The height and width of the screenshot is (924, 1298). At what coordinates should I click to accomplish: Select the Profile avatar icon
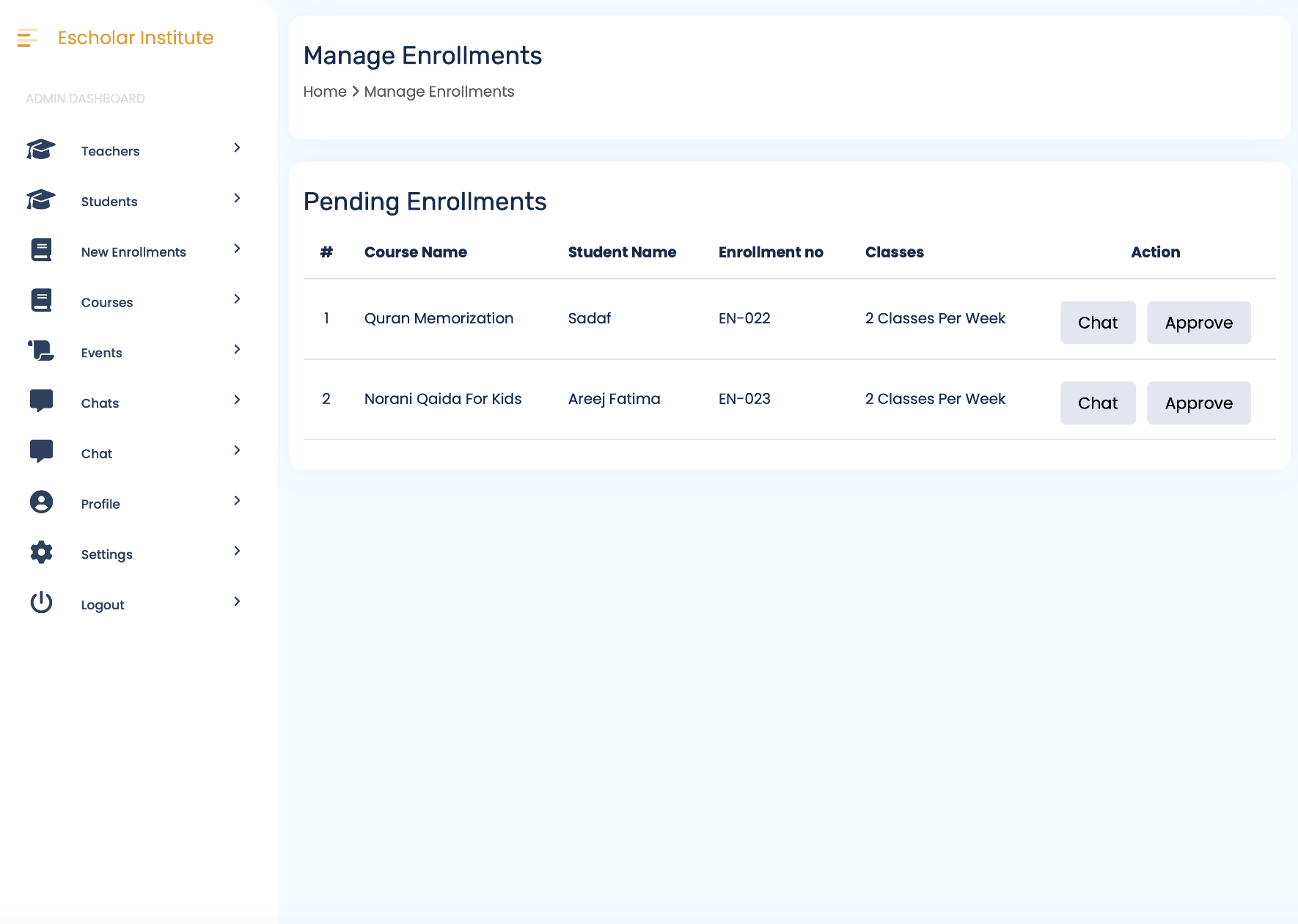point(40,502)
